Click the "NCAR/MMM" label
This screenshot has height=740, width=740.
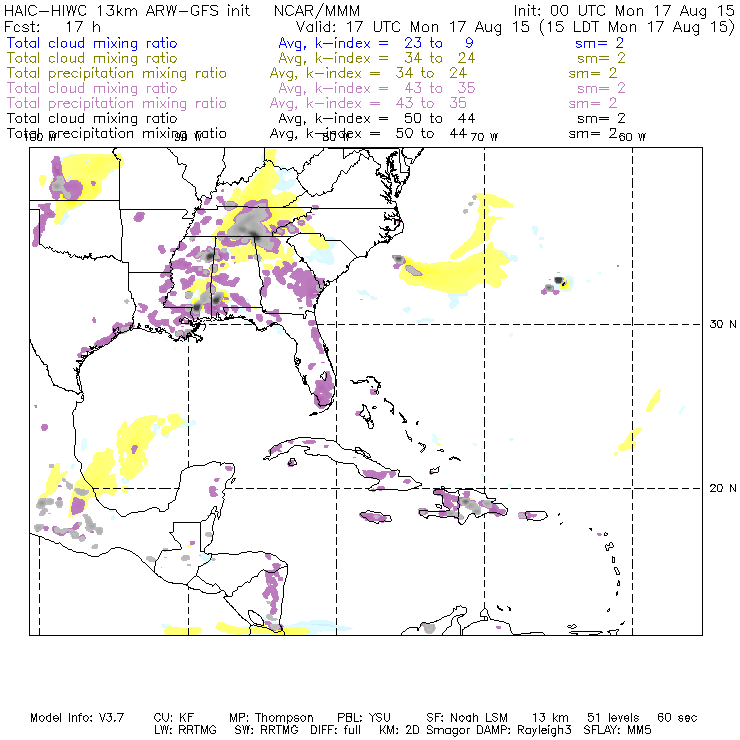pyautogui.click(x=317, y=11)
